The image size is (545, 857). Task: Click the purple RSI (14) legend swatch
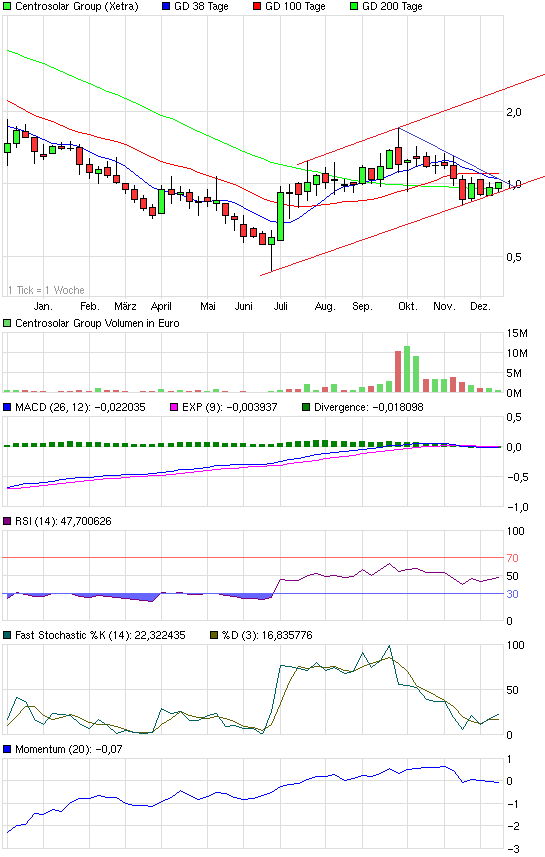coord(7,521)
